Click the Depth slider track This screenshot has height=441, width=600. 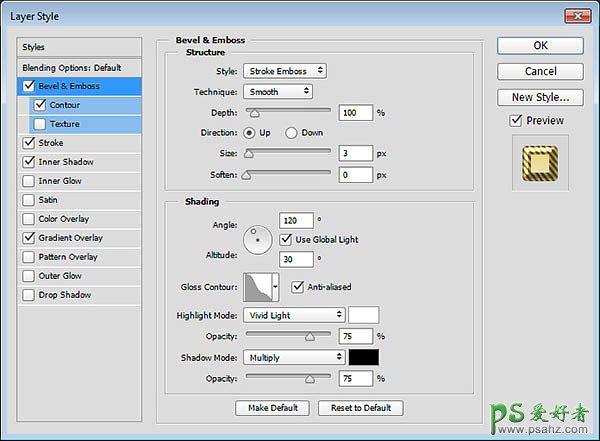pos(288,113)
